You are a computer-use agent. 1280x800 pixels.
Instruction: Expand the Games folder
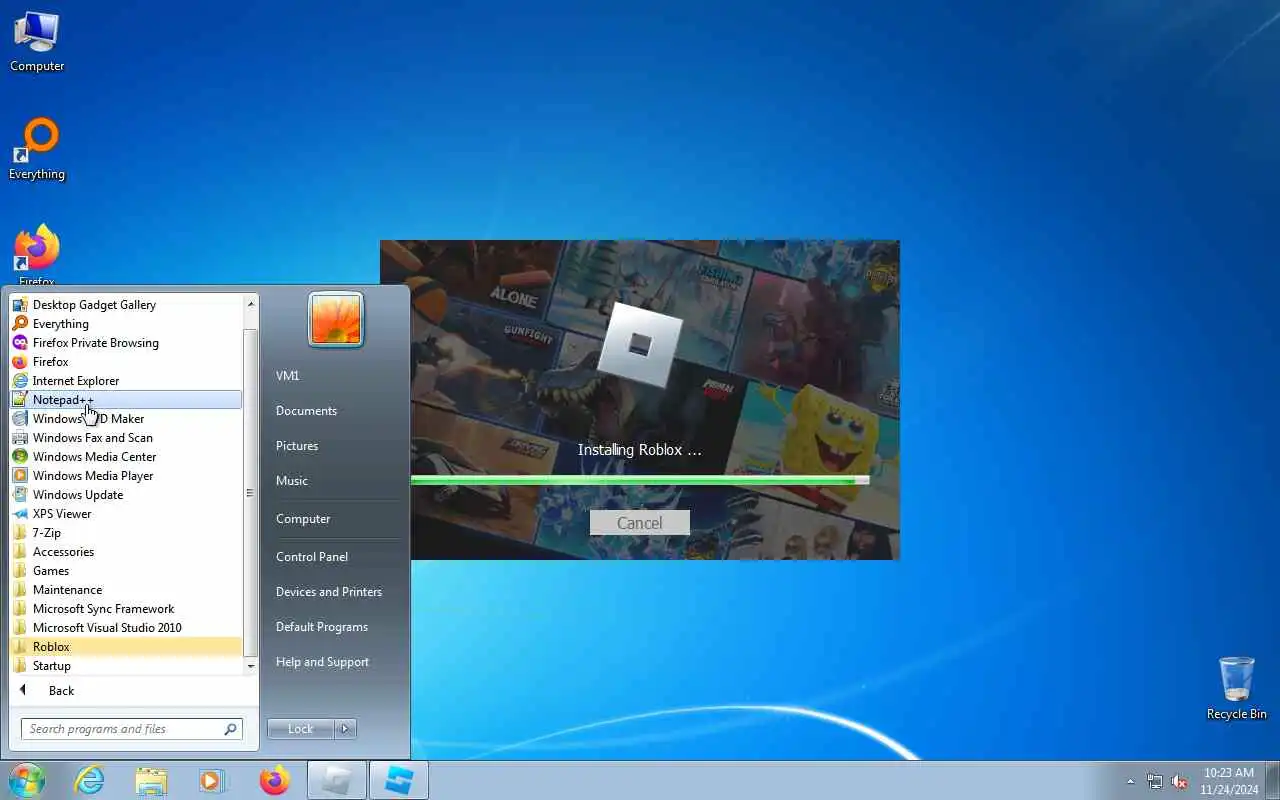126,570
